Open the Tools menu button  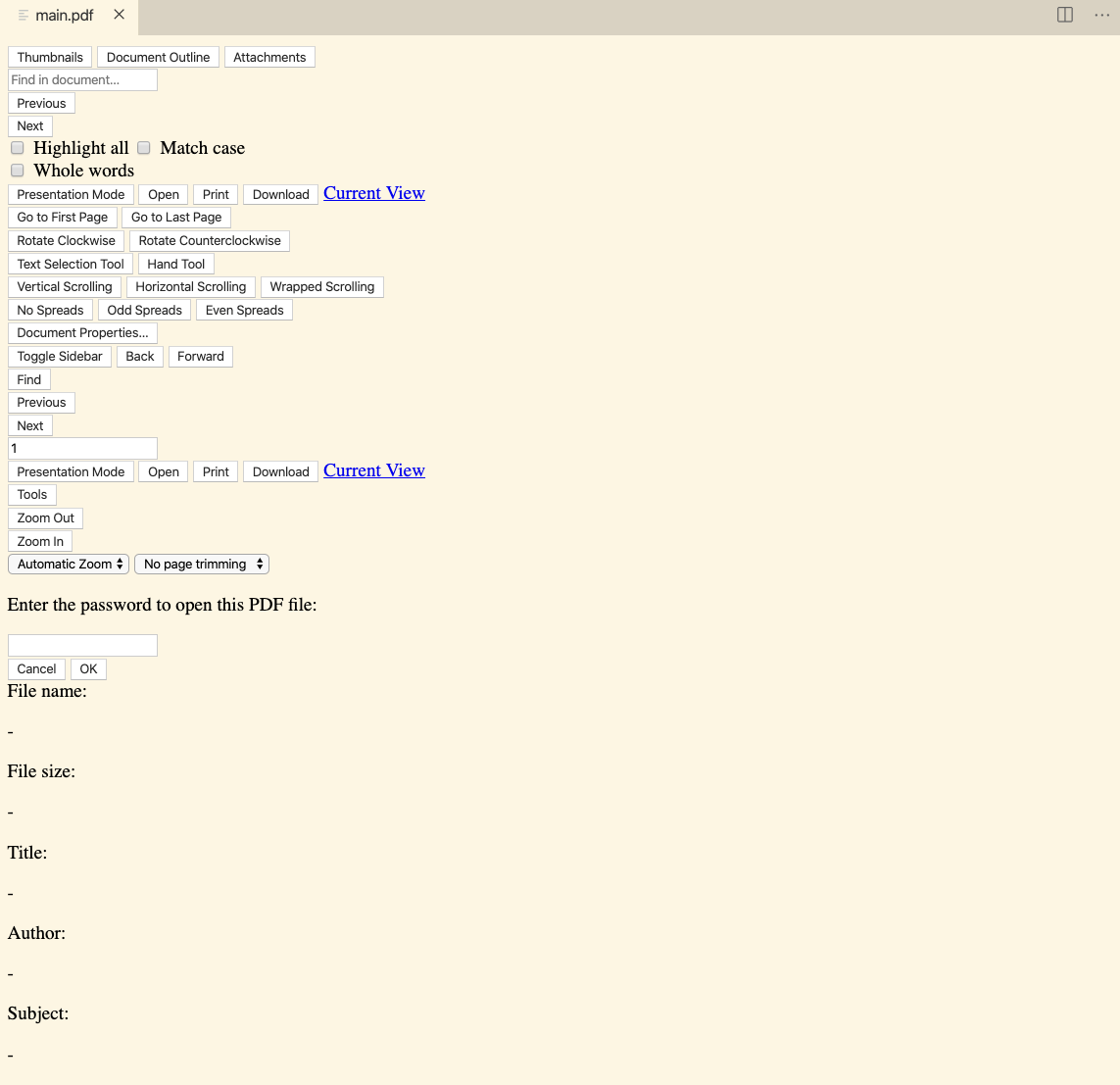tap(32, 494)
